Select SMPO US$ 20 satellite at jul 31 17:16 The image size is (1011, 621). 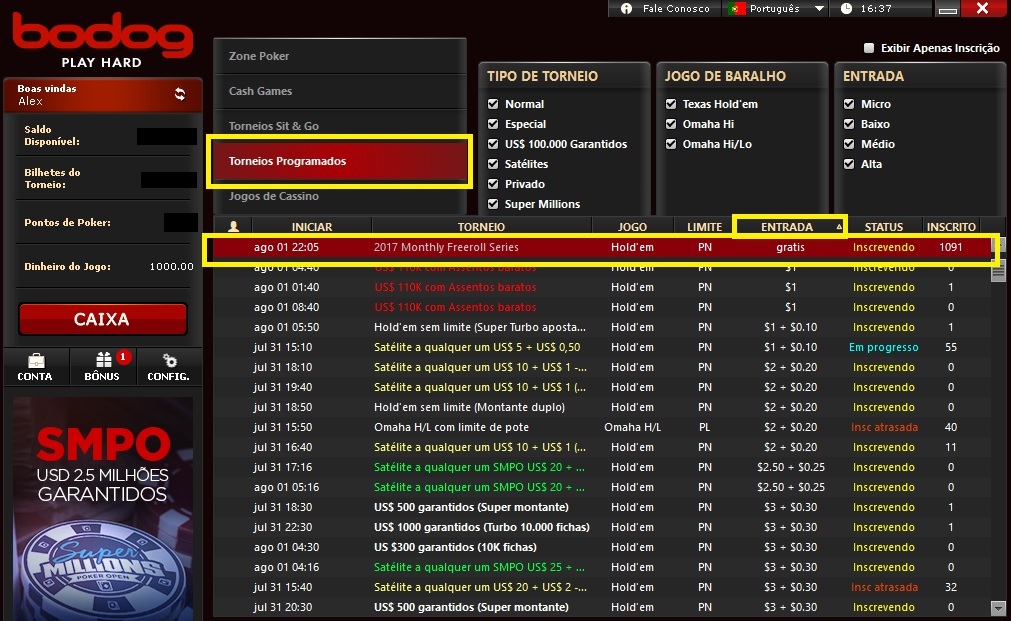coord(602,467)
